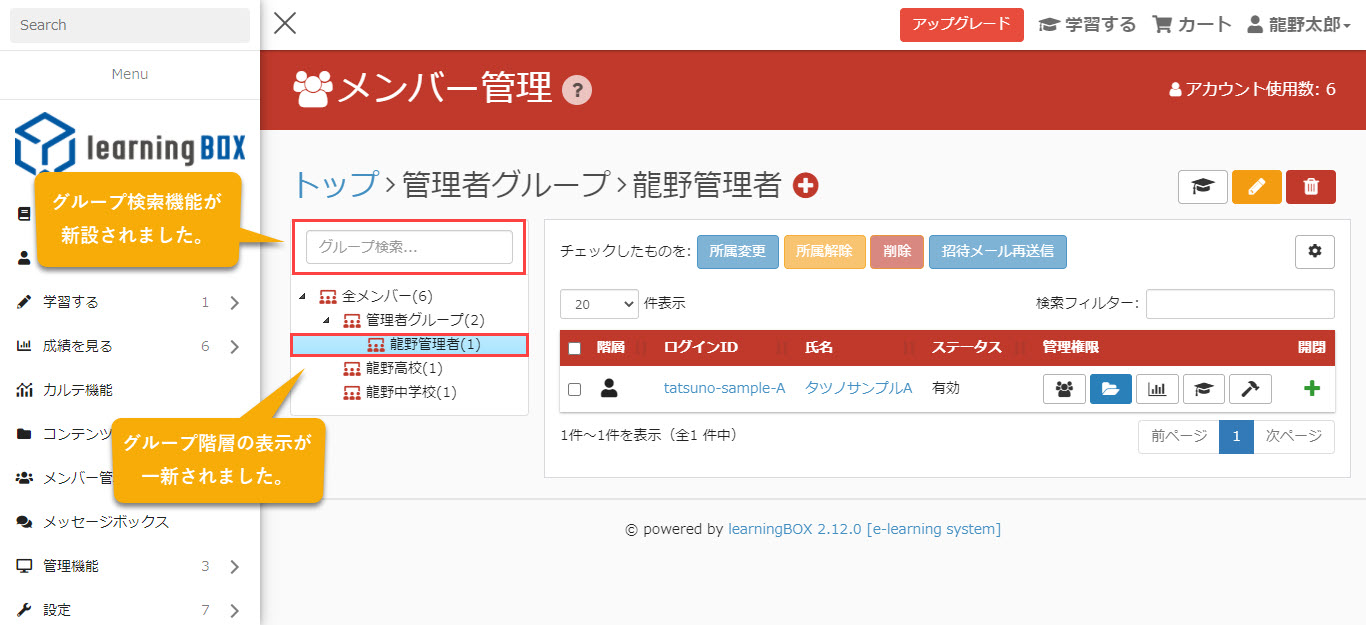Screen dimensions: 1366x625
Task: Collapse the 全メンバー tree node arrow
Action: coord(302,297)
